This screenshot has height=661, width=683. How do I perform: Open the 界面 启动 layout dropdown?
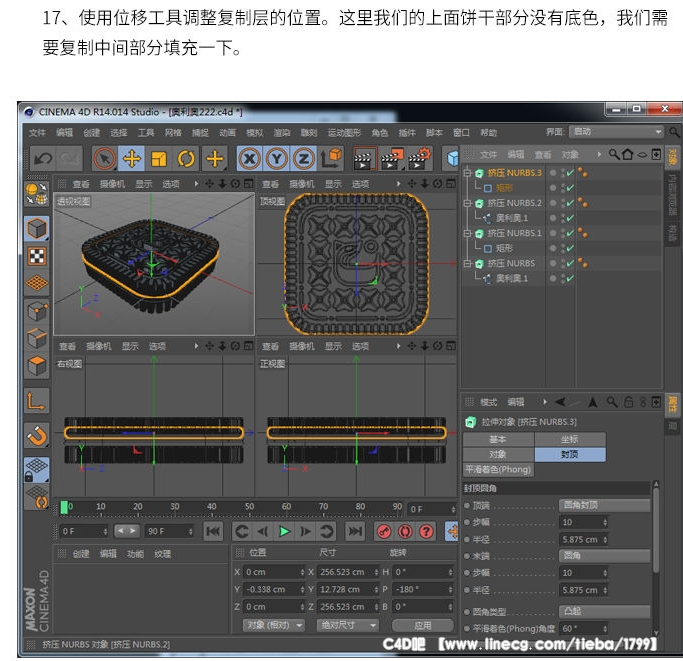[x=616, y=132]
